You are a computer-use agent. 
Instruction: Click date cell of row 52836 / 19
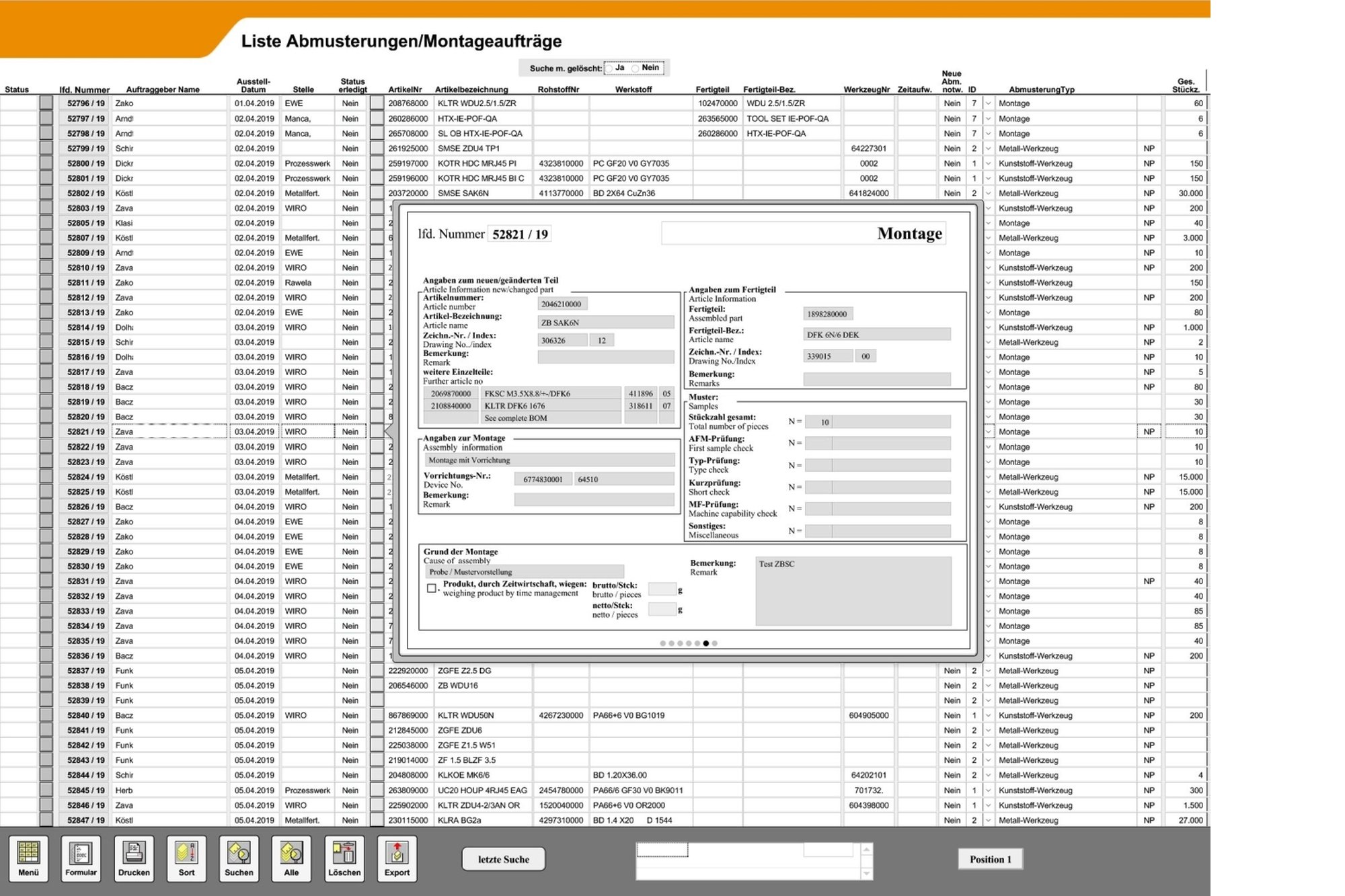click(254, 656)
